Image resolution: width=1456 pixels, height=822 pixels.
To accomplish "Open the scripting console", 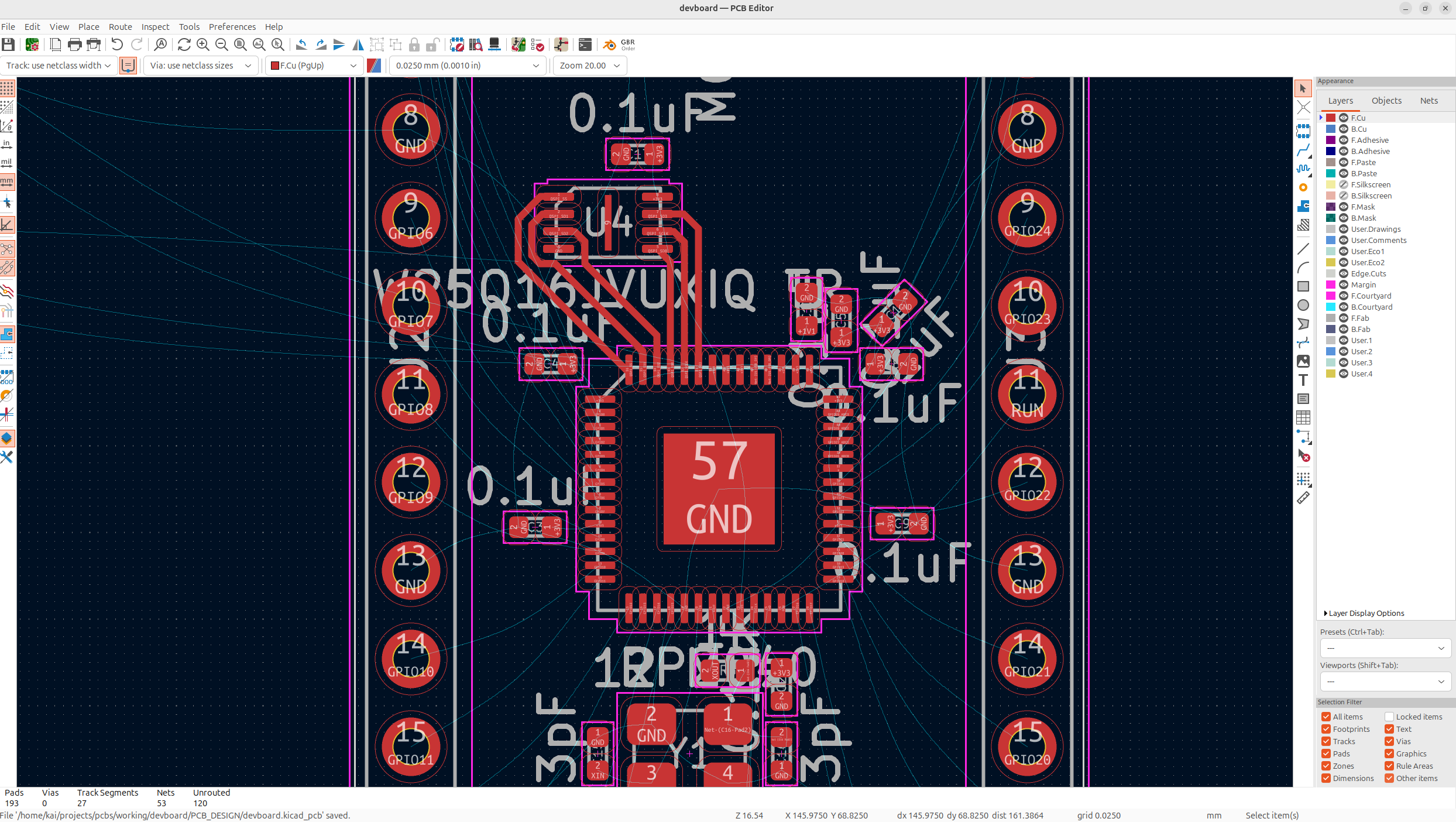I will coord(585,44).
